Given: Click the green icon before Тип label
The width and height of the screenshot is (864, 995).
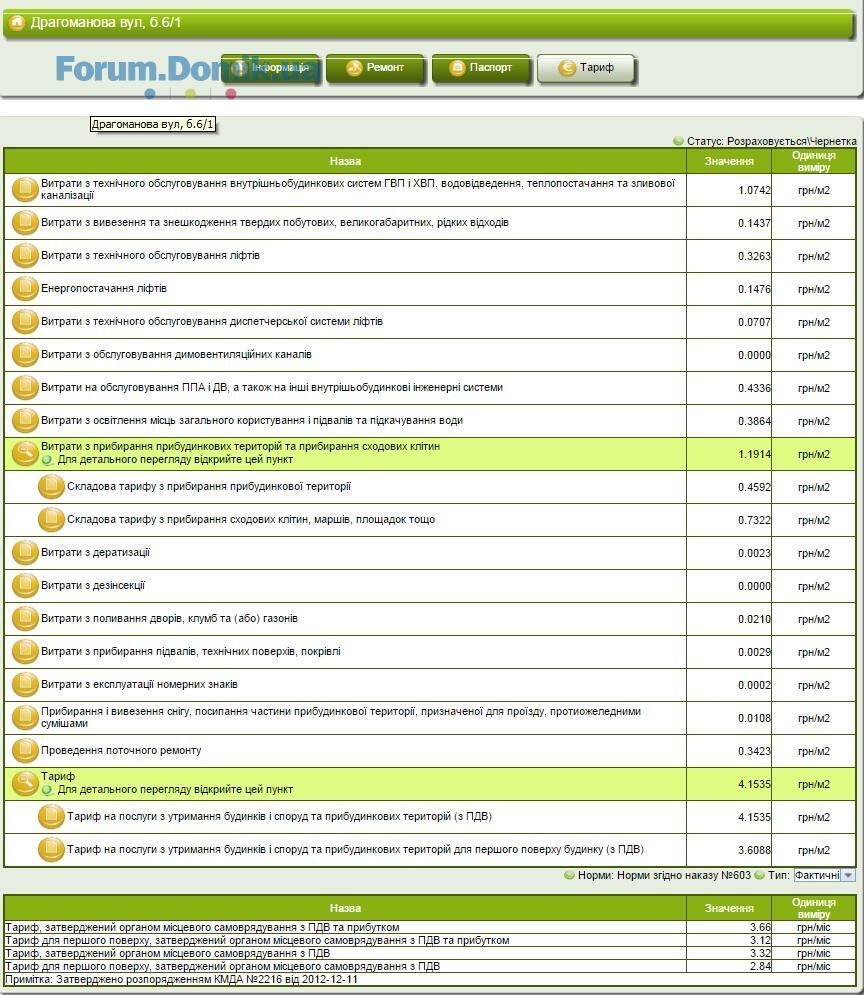Looking at the screenshot, I should tap(759, 875).
